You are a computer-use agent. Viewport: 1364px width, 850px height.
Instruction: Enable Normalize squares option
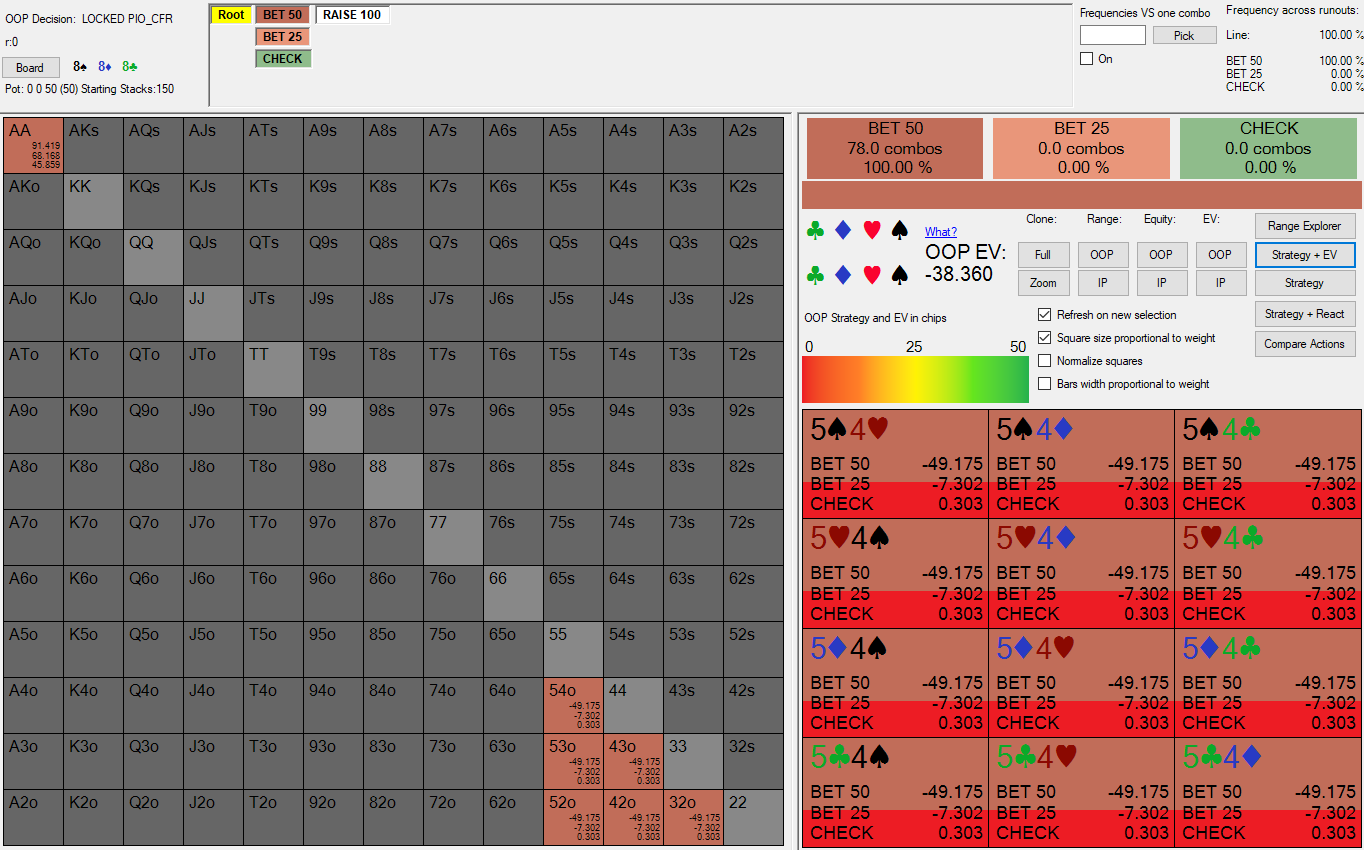pyautogui.click(x=1045, y=361)
